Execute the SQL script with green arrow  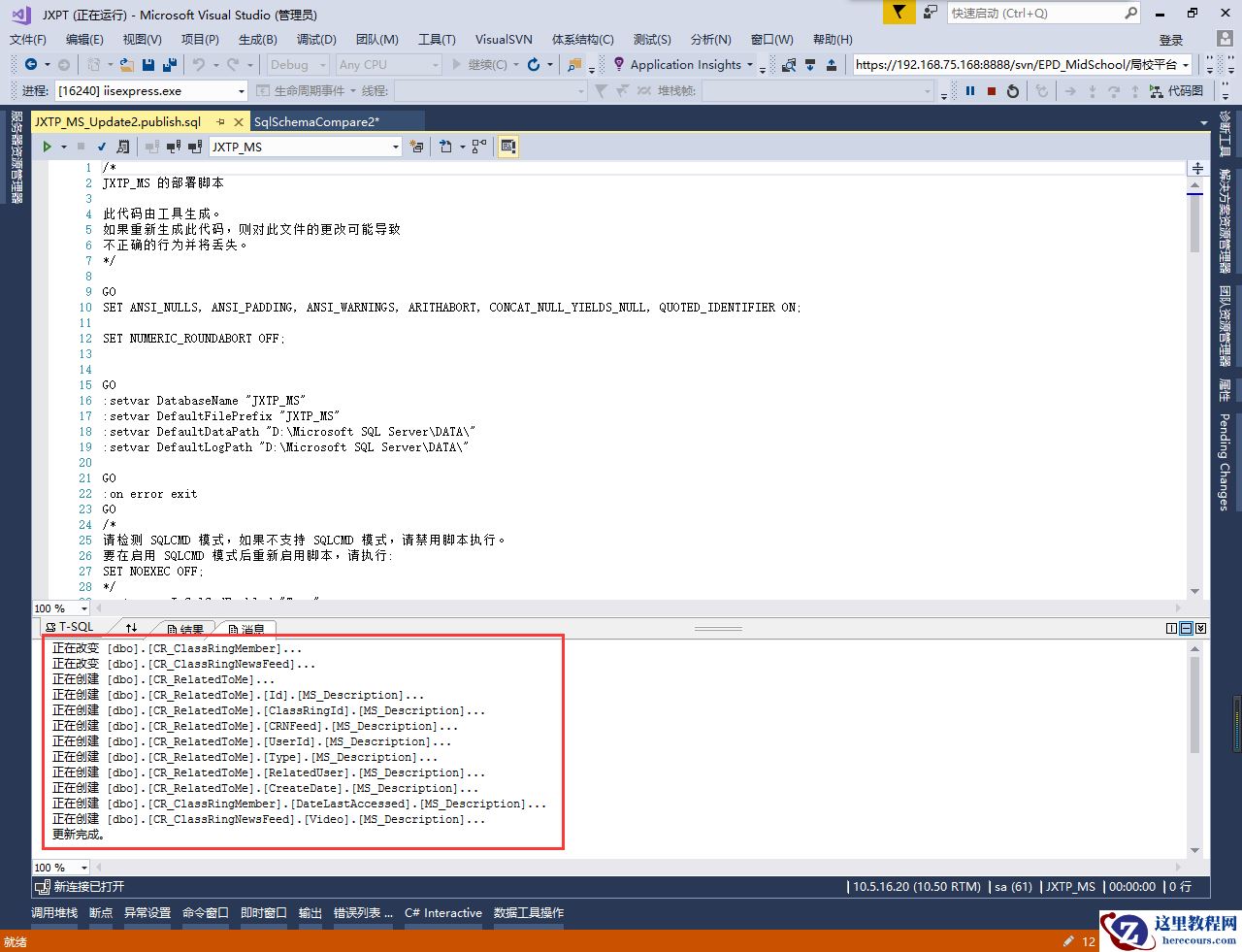click(x=47, y=147)
